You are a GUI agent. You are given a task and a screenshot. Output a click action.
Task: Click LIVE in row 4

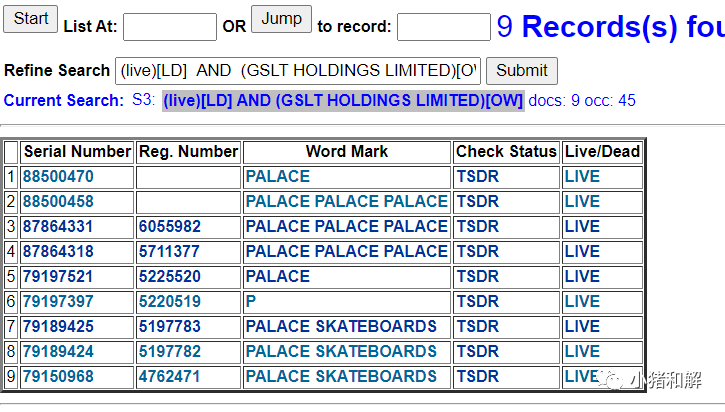[582, 252]
